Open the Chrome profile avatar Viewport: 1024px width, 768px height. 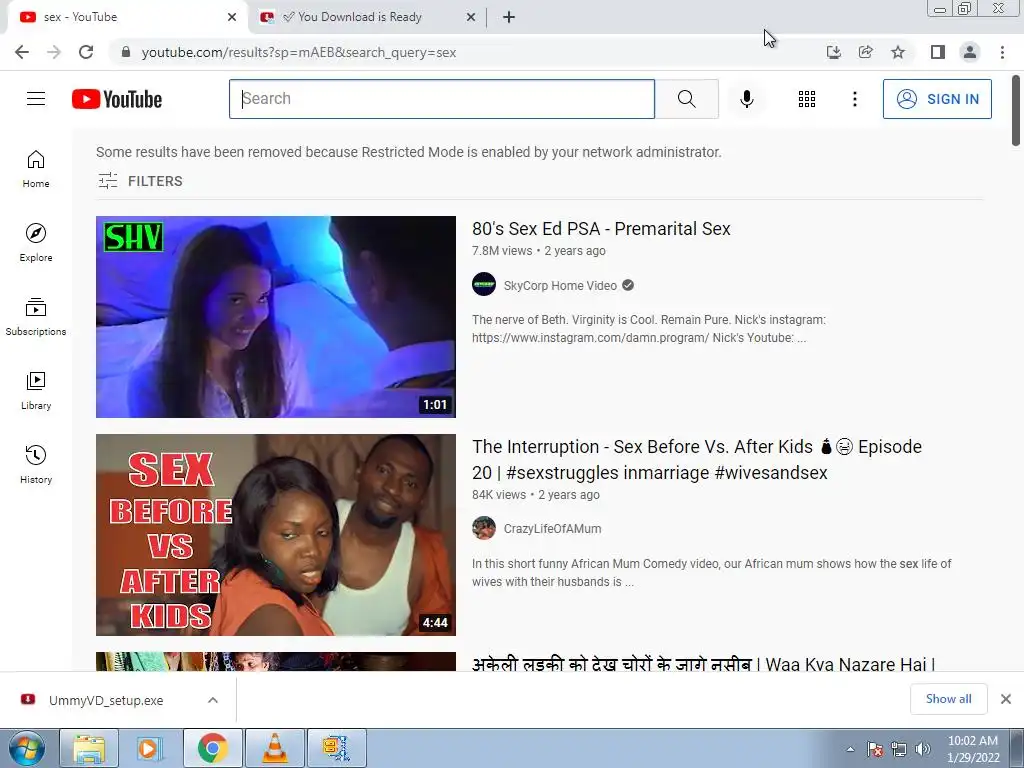(970, 52)
